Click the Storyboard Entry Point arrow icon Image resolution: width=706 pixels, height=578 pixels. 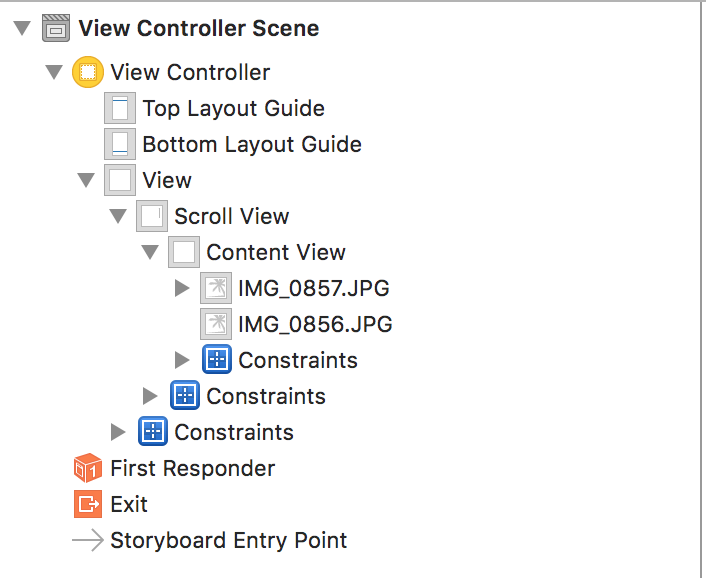click(88, 541)
